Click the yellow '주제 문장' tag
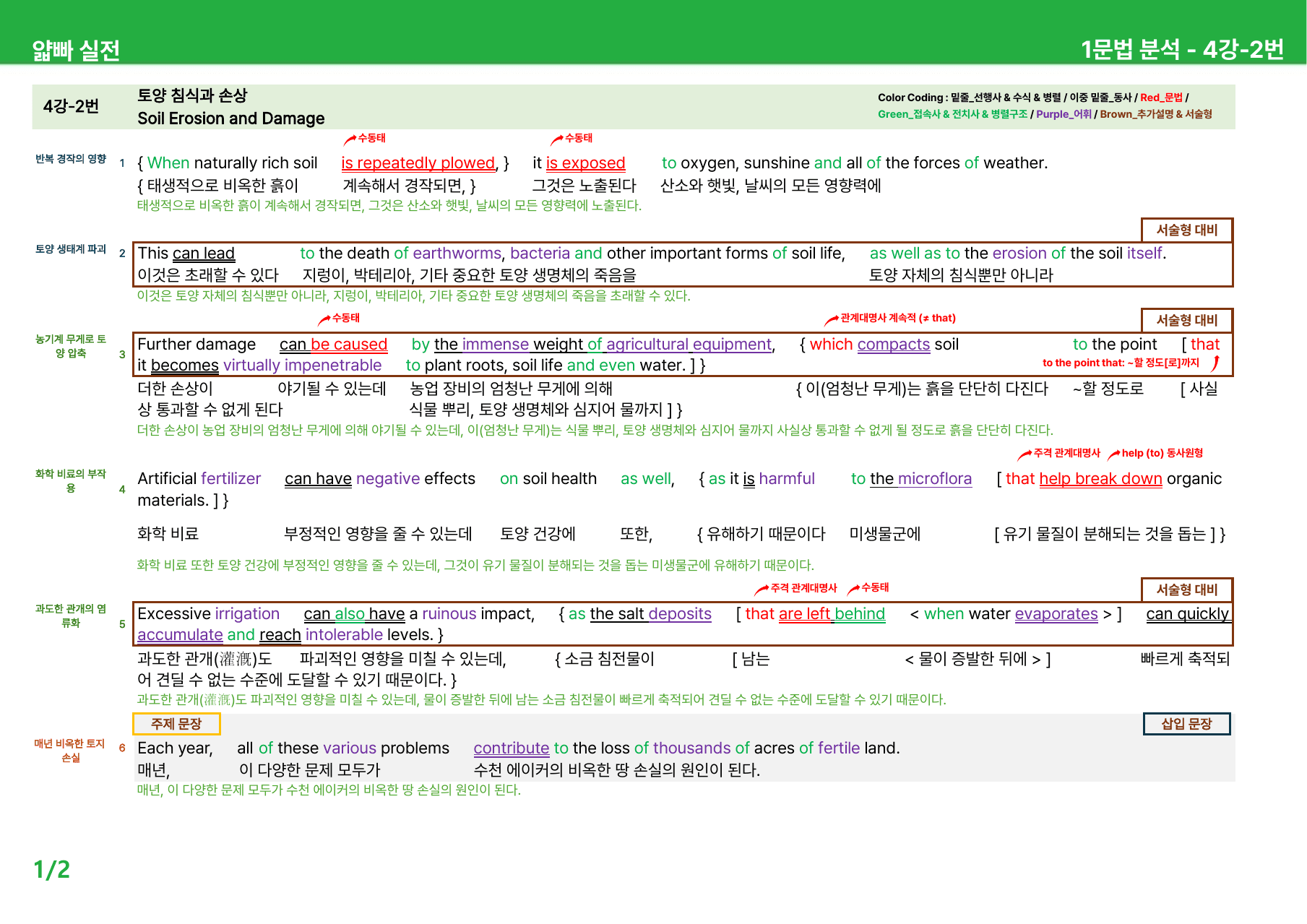 point(176,724)
